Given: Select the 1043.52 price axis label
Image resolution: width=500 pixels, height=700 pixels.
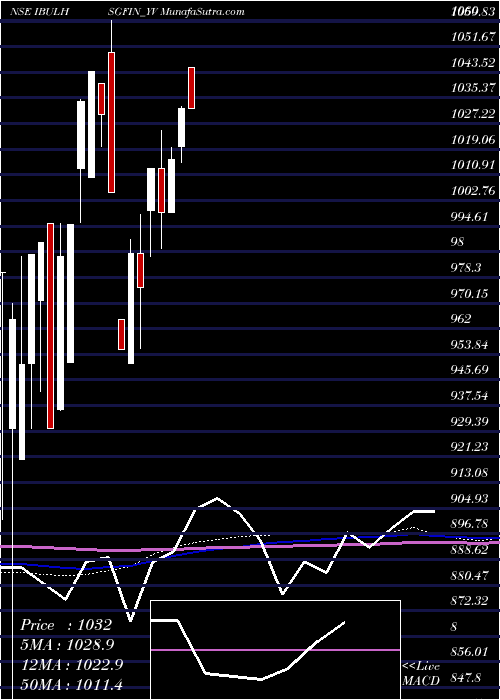Looking at the screenshot, I should [x=473, y=63].
